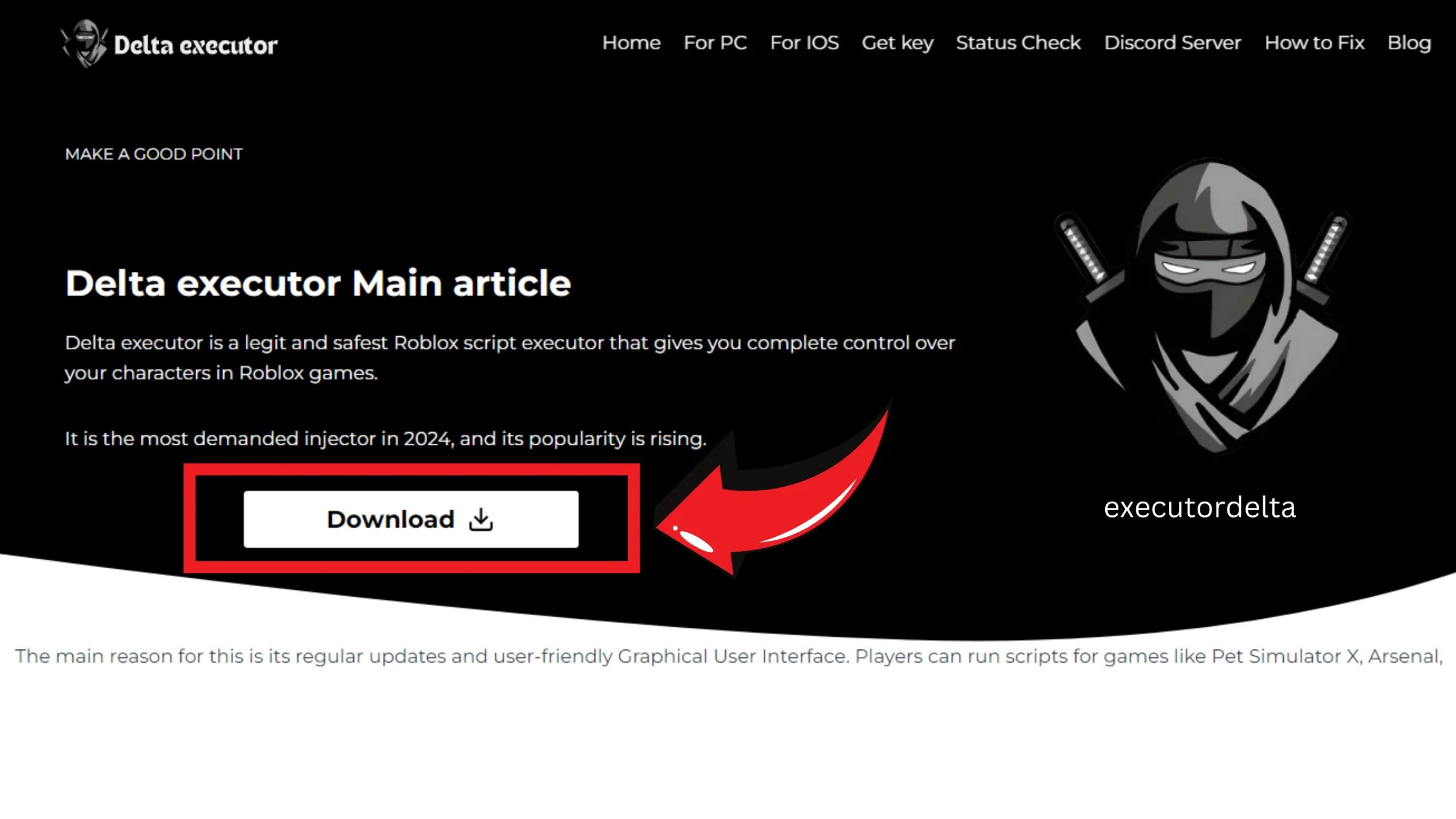Image resolution: width=1456 pixels, height=819 pixels.
Task: Open the For IOS menu link
Action: [x=804, y=43]
